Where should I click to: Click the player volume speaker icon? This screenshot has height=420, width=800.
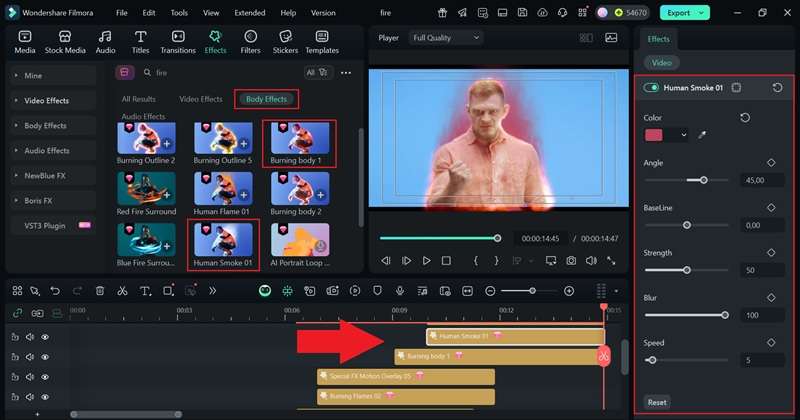pyautogui.click(x=591, y=261)
